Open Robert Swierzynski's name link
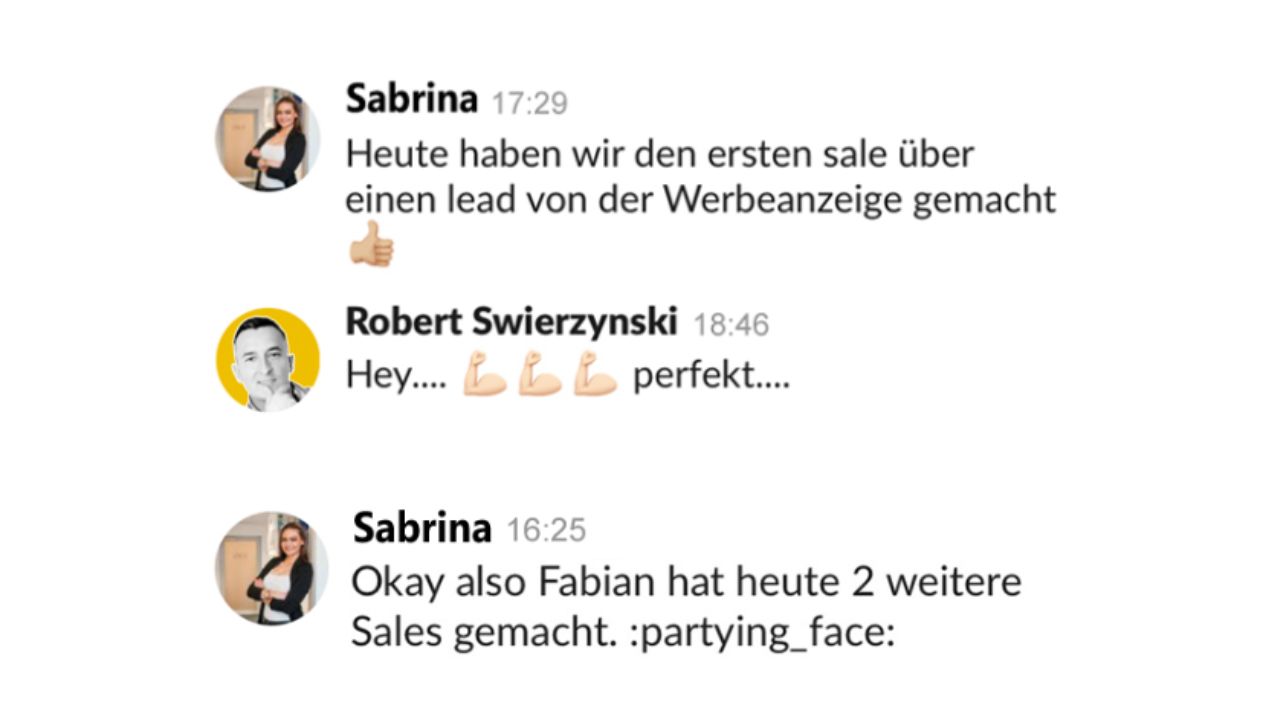Viewport: 1280px width, 720px height. pyautogui.click(x=511, y=322)
